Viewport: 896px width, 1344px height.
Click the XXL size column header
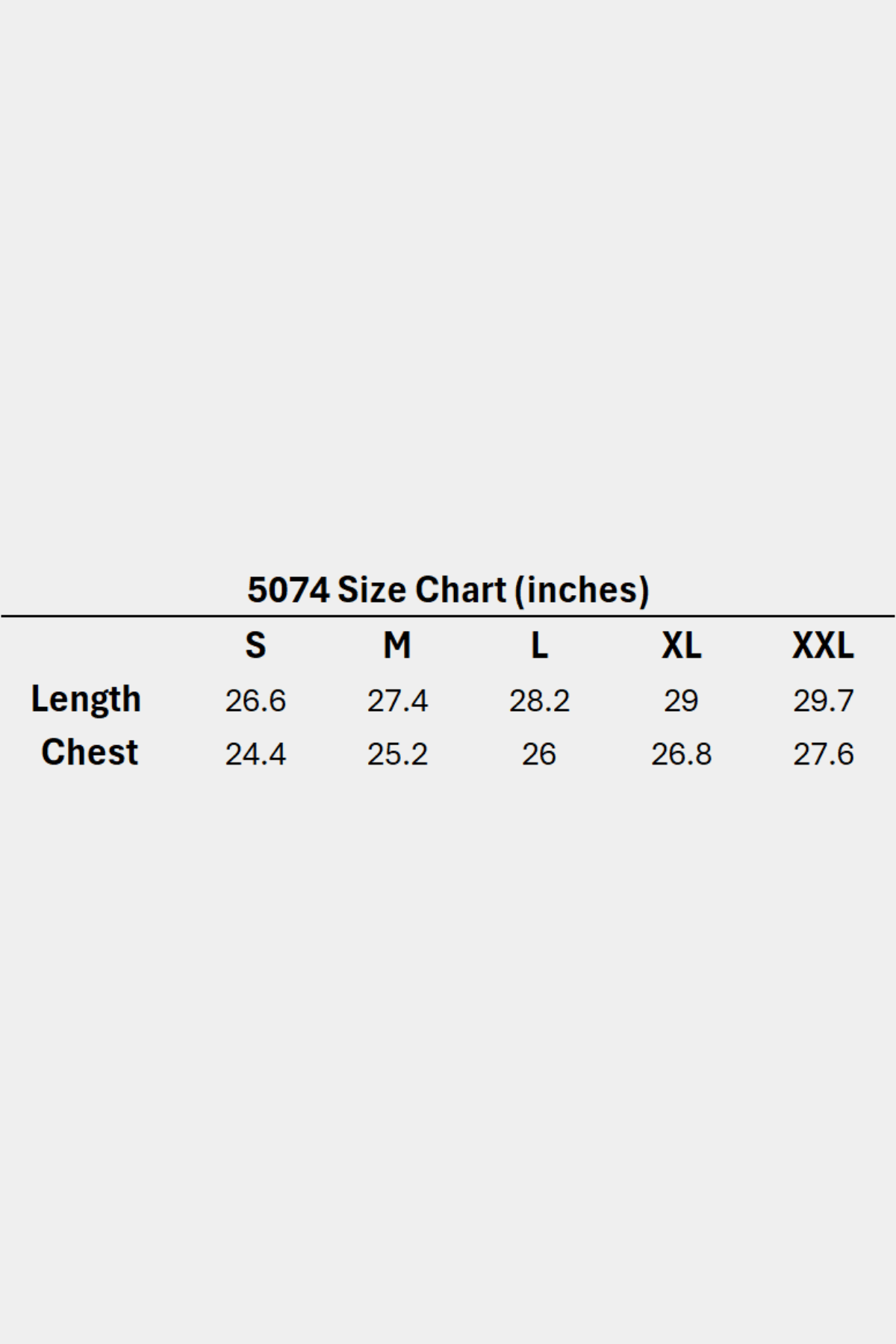[823, 645]
